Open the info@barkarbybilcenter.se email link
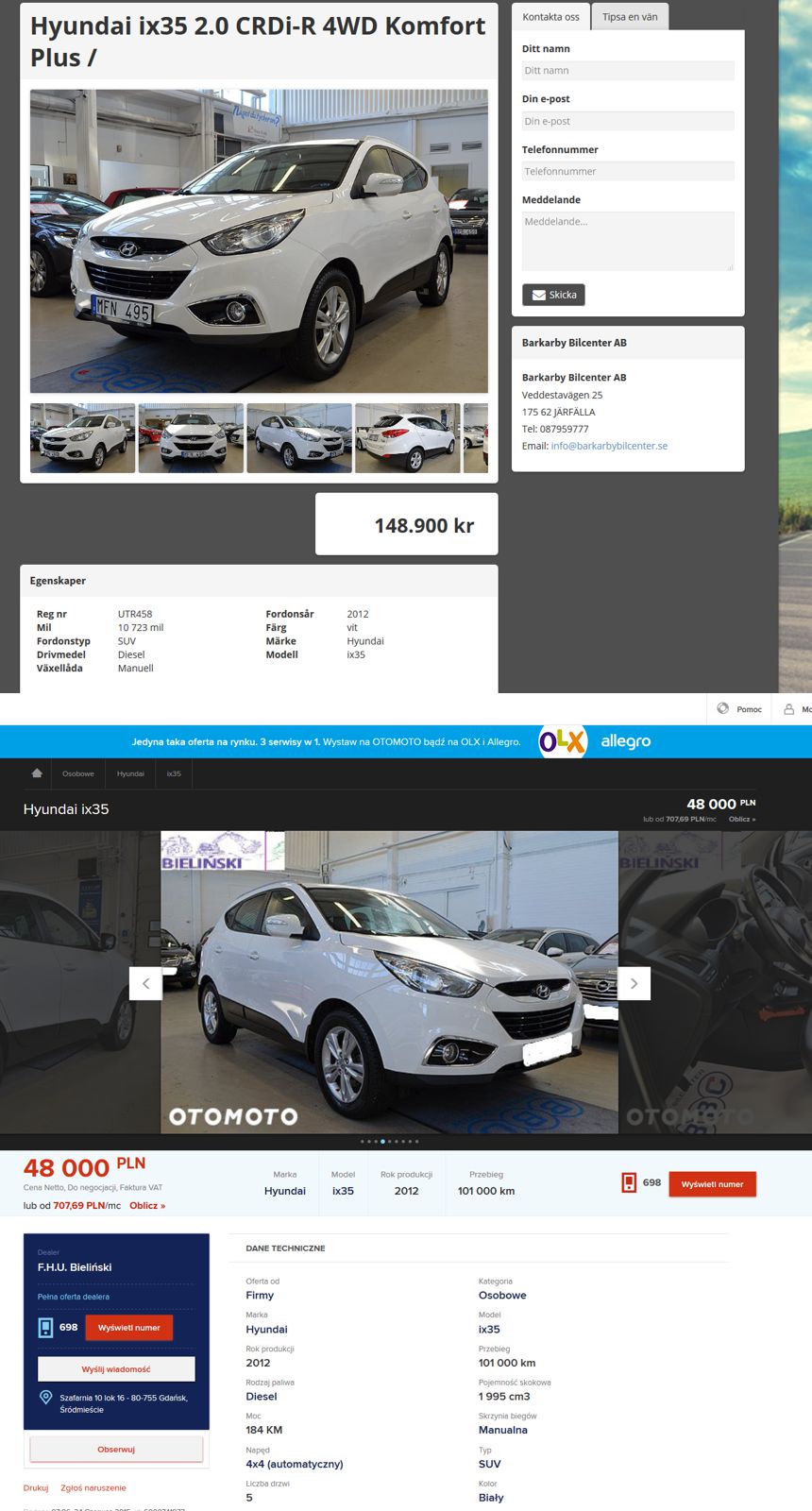The width and height of the screenshot is (812, 1511). point(609,446)
